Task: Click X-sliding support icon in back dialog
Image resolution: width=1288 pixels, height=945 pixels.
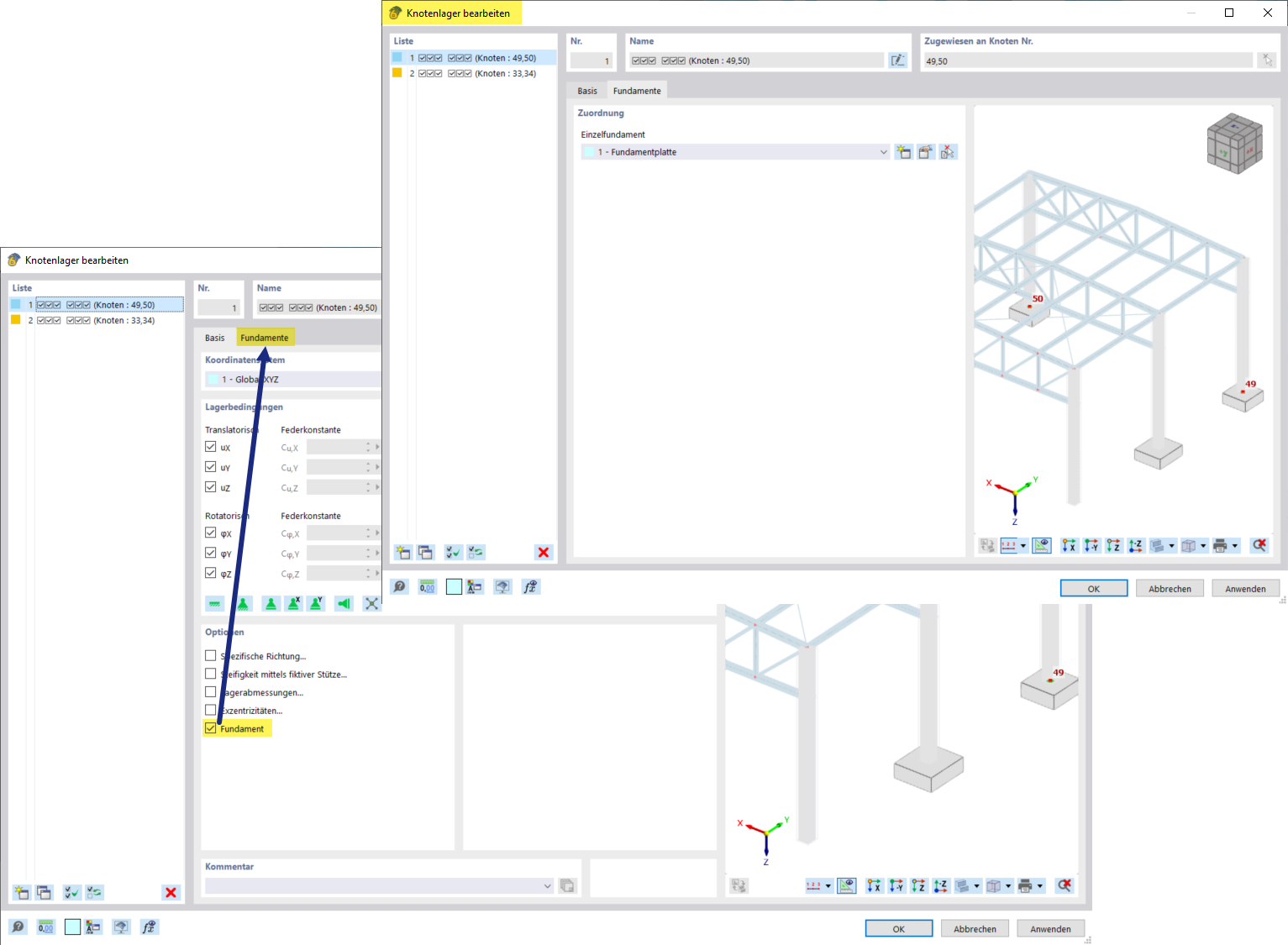Action: point(293,603)
